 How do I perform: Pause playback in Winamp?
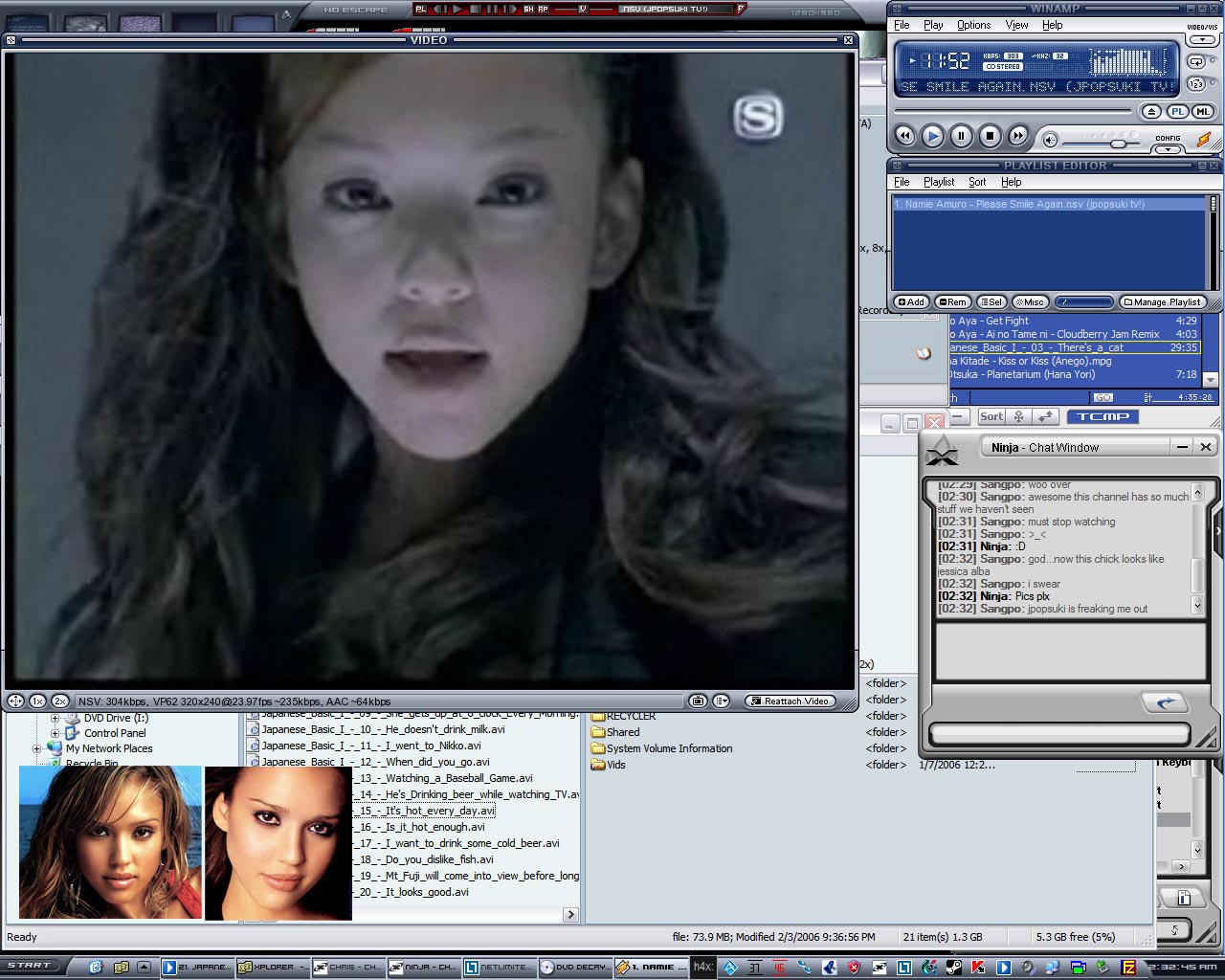(x=961, y=137)
